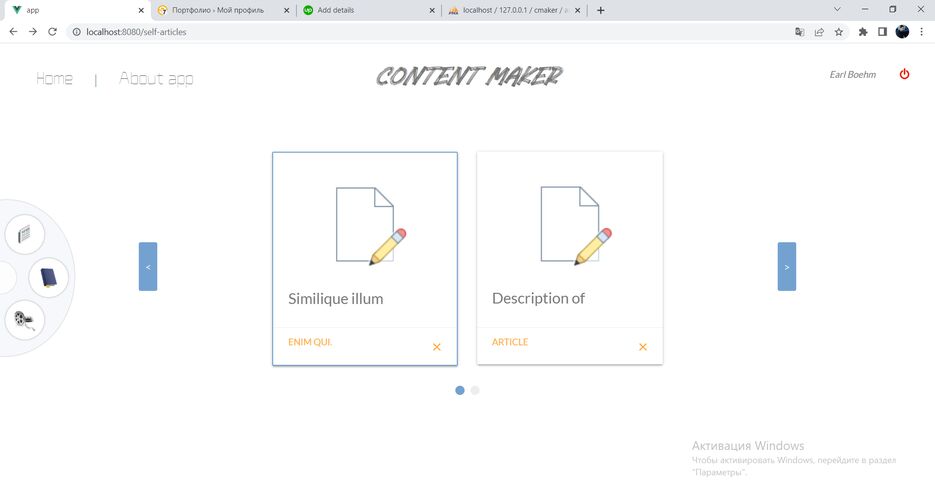Viewport: 935px width, 501px height.
Task: Switch to the Add details browser tab
Action: click(x=370, y=10)
